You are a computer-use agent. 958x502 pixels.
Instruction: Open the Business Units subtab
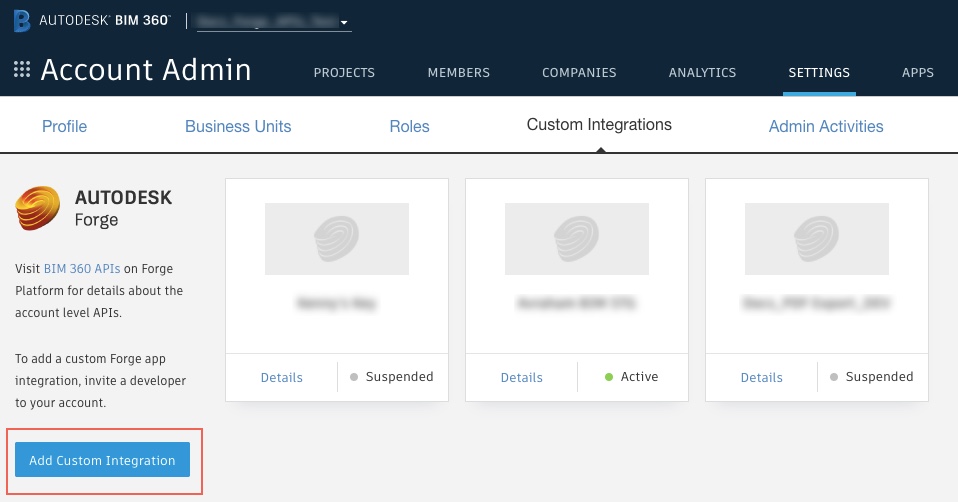[238, 127]
